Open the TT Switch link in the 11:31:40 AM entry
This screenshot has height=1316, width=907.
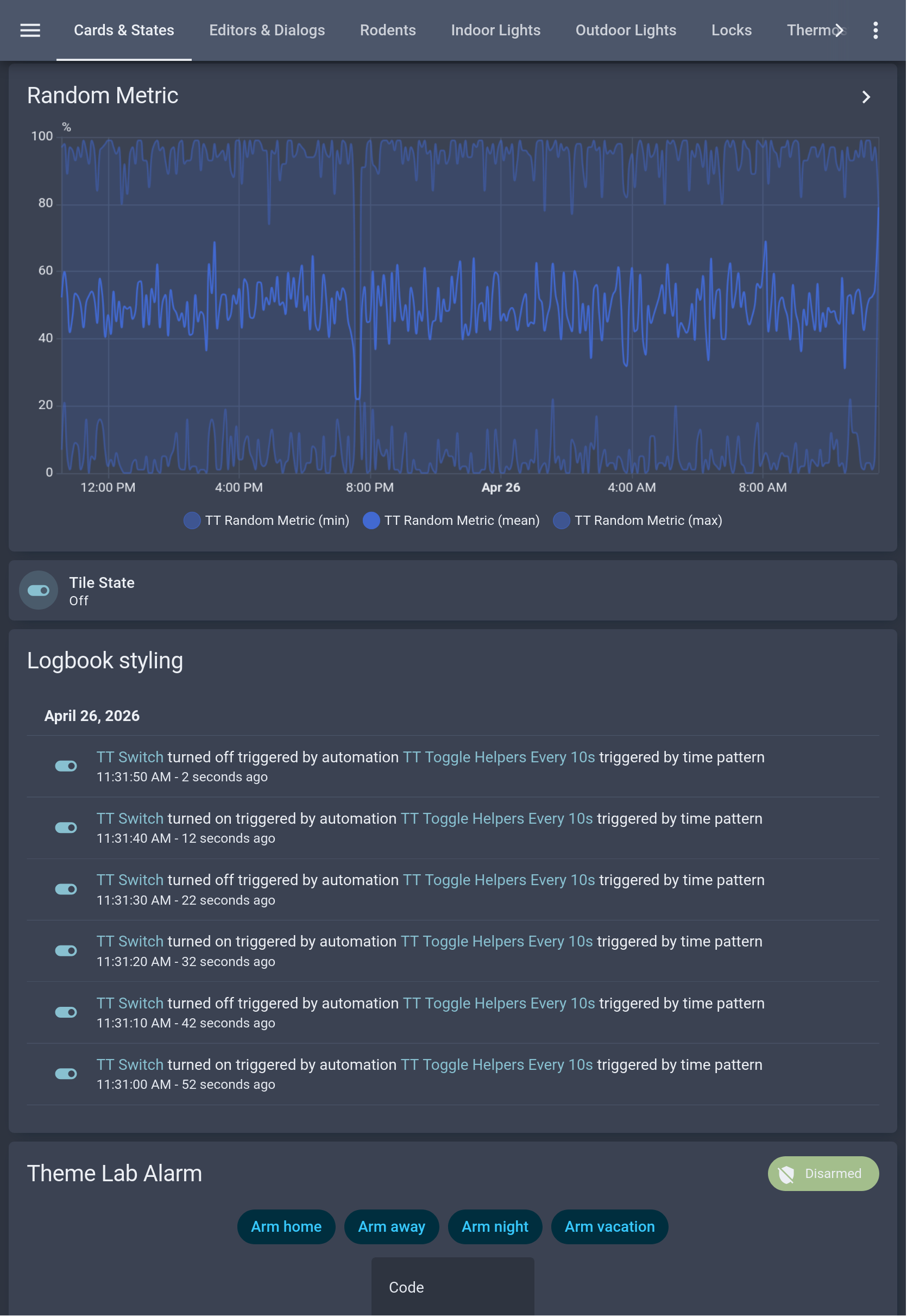130,819
